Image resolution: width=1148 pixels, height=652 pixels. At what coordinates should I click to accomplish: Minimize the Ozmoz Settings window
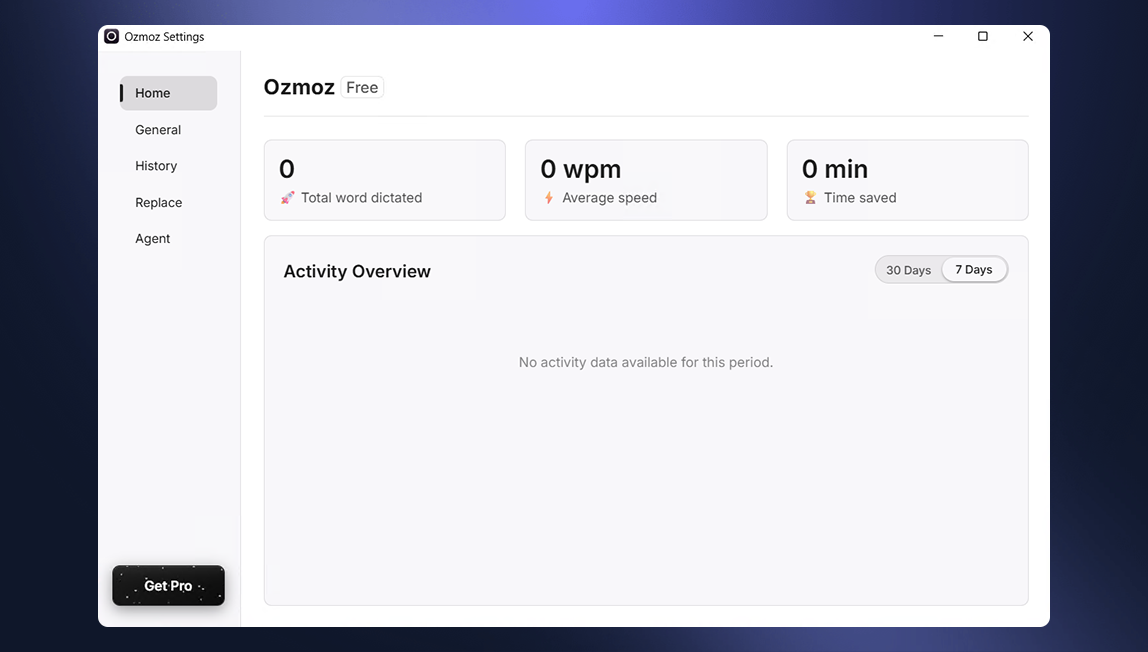[x=939, y=36]
